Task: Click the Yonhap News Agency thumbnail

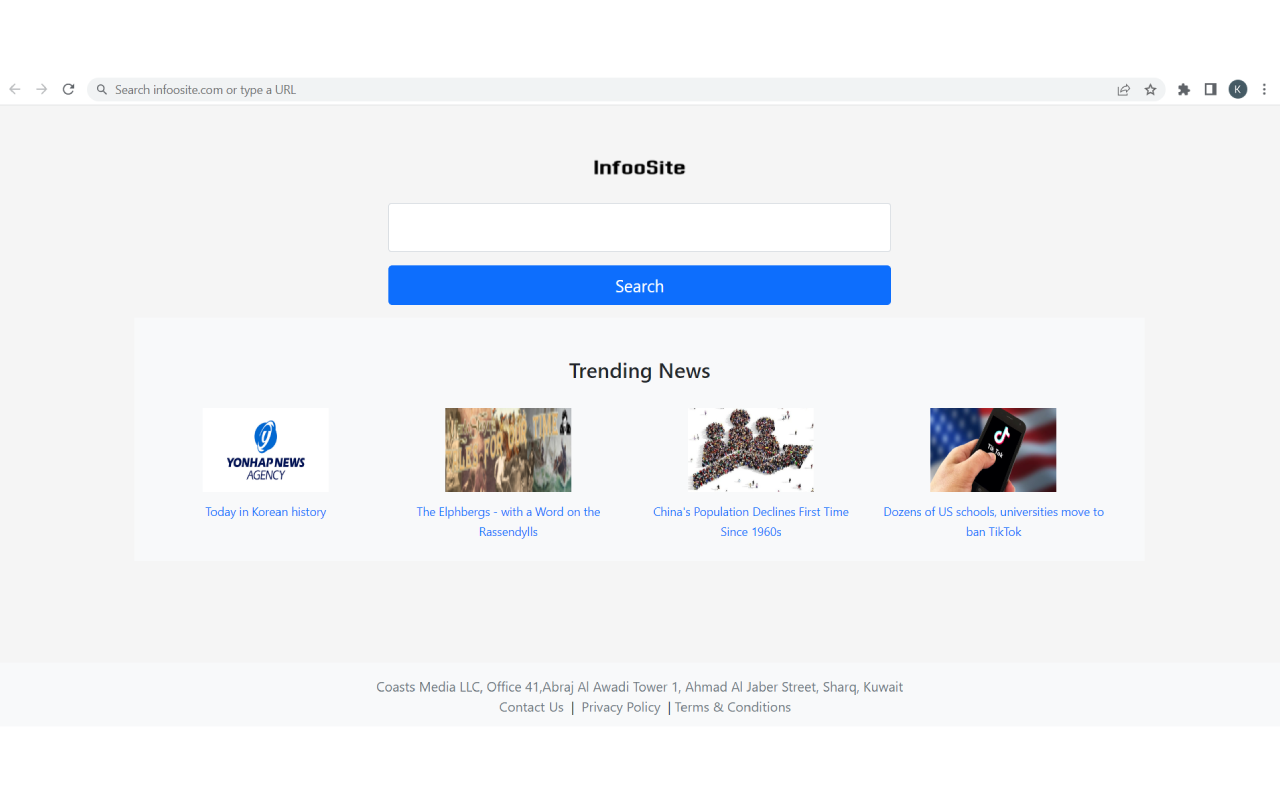Action: coord(265,449)
